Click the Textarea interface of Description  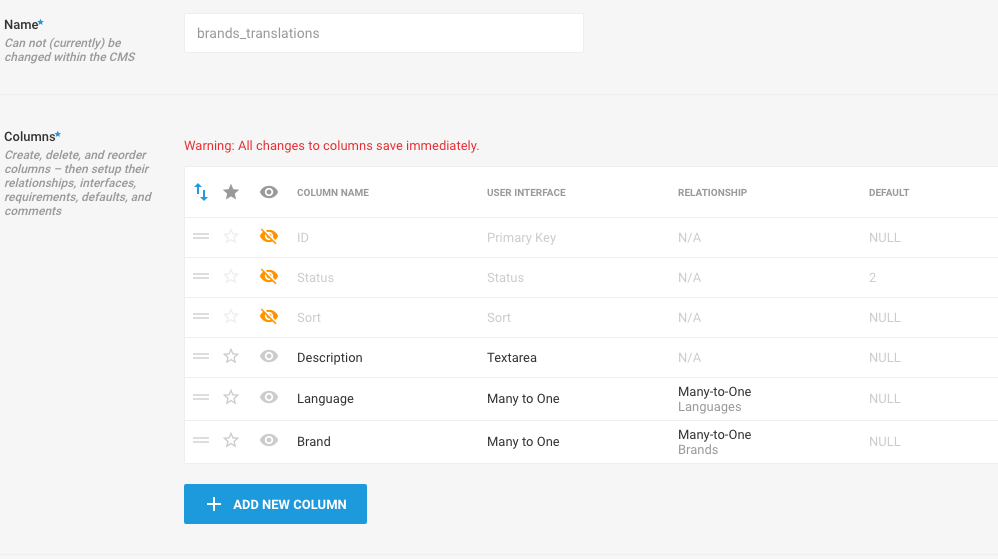pos(512,358)
